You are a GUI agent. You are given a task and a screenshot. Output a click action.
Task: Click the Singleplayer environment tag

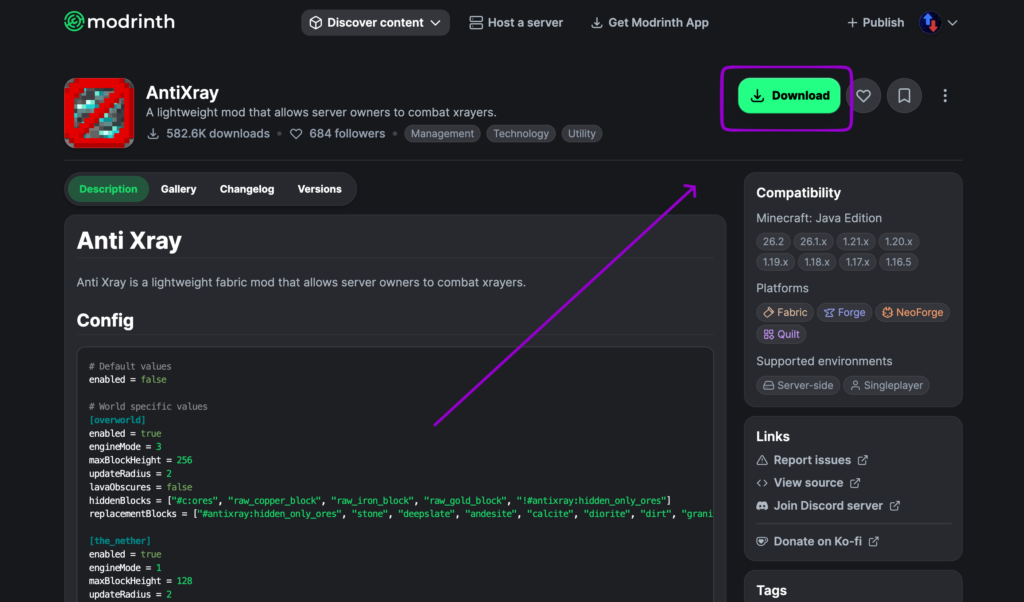coord(886,385)
